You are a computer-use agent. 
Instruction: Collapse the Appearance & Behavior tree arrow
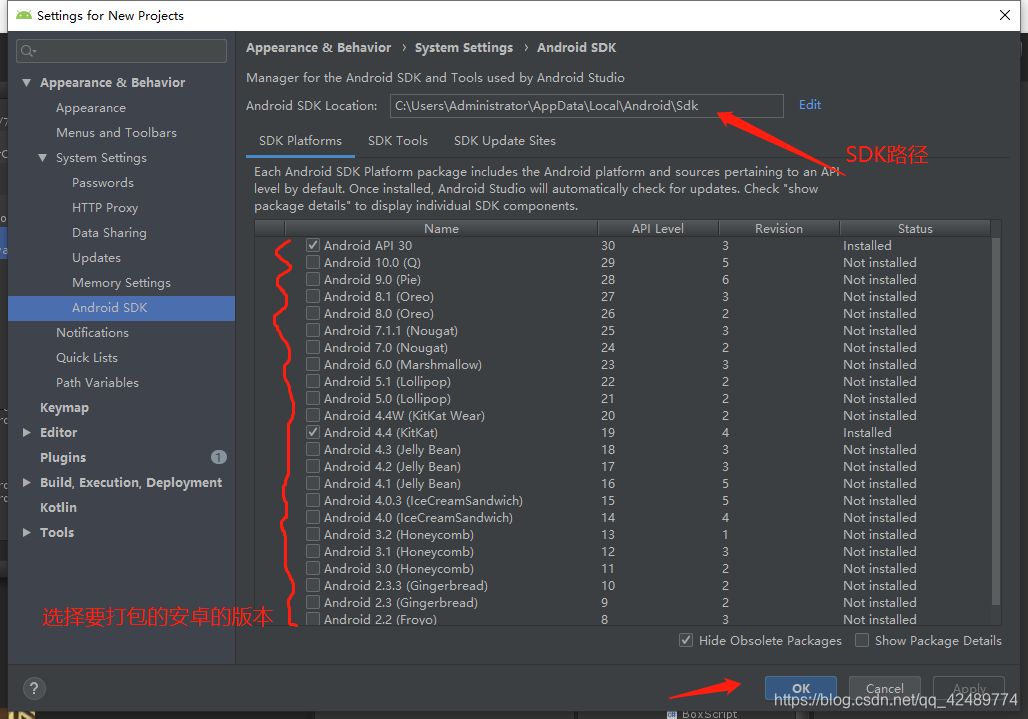click(26, 83)
